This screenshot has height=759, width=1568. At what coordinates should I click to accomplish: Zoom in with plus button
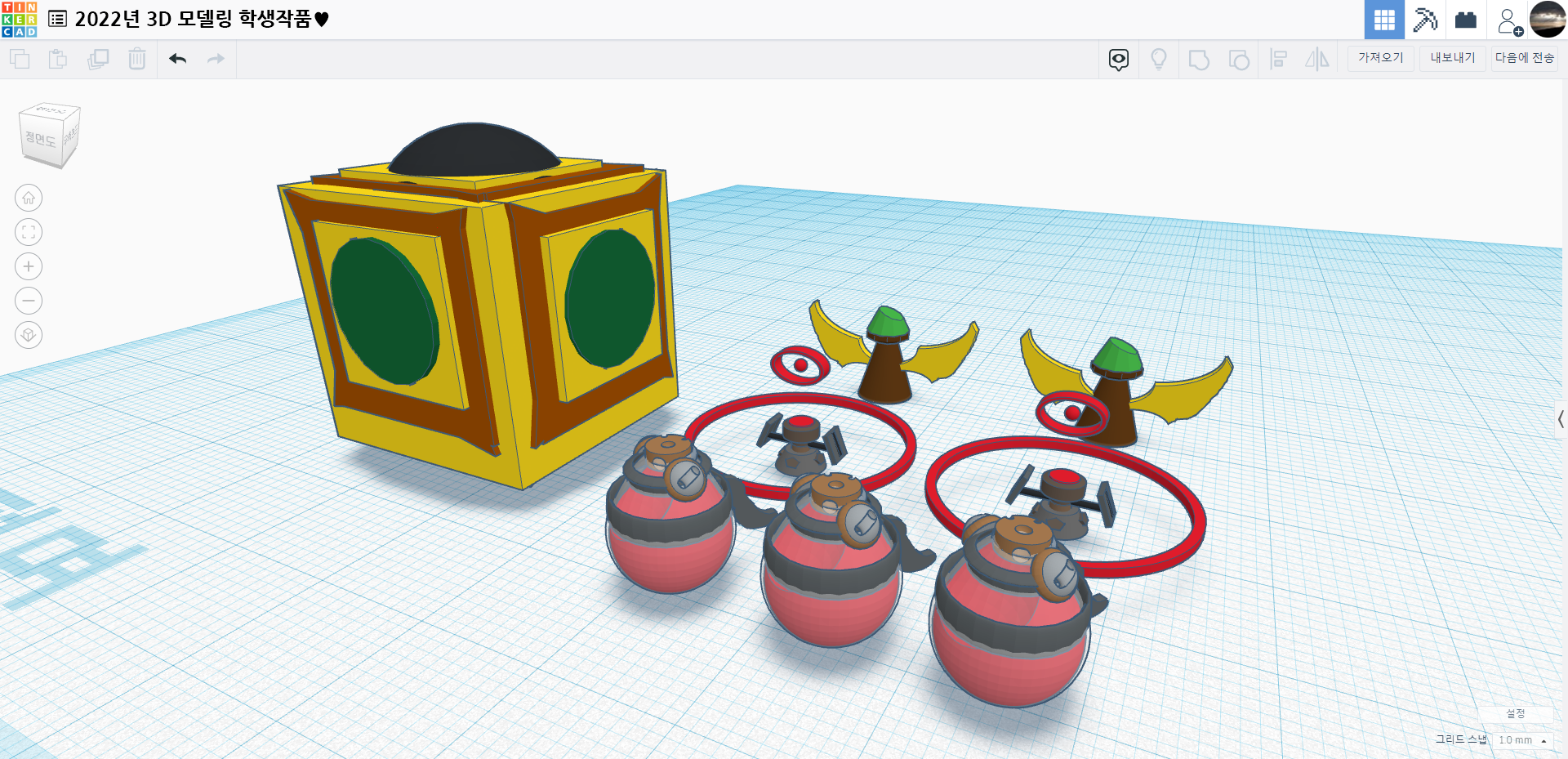pyautogui.click(x=29, y=266)
